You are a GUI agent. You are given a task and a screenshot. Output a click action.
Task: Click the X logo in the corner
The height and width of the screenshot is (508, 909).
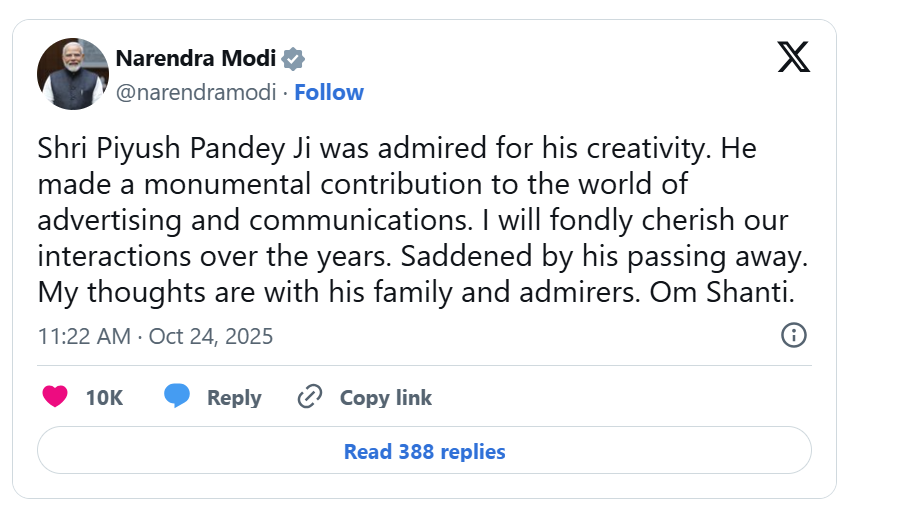coord(793,59)
